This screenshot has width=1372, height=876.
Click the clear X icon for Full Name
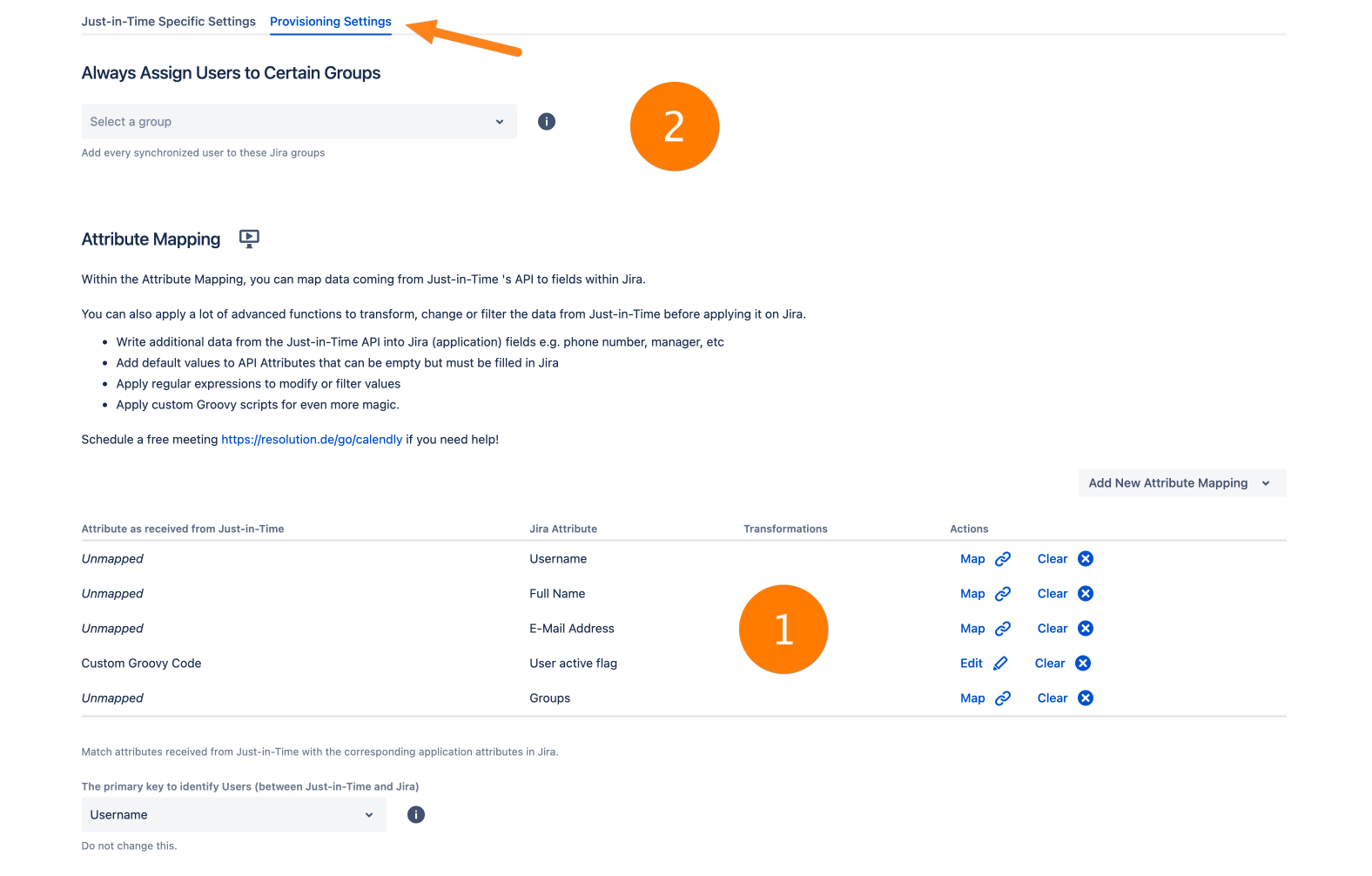(x=1086, y=594)
